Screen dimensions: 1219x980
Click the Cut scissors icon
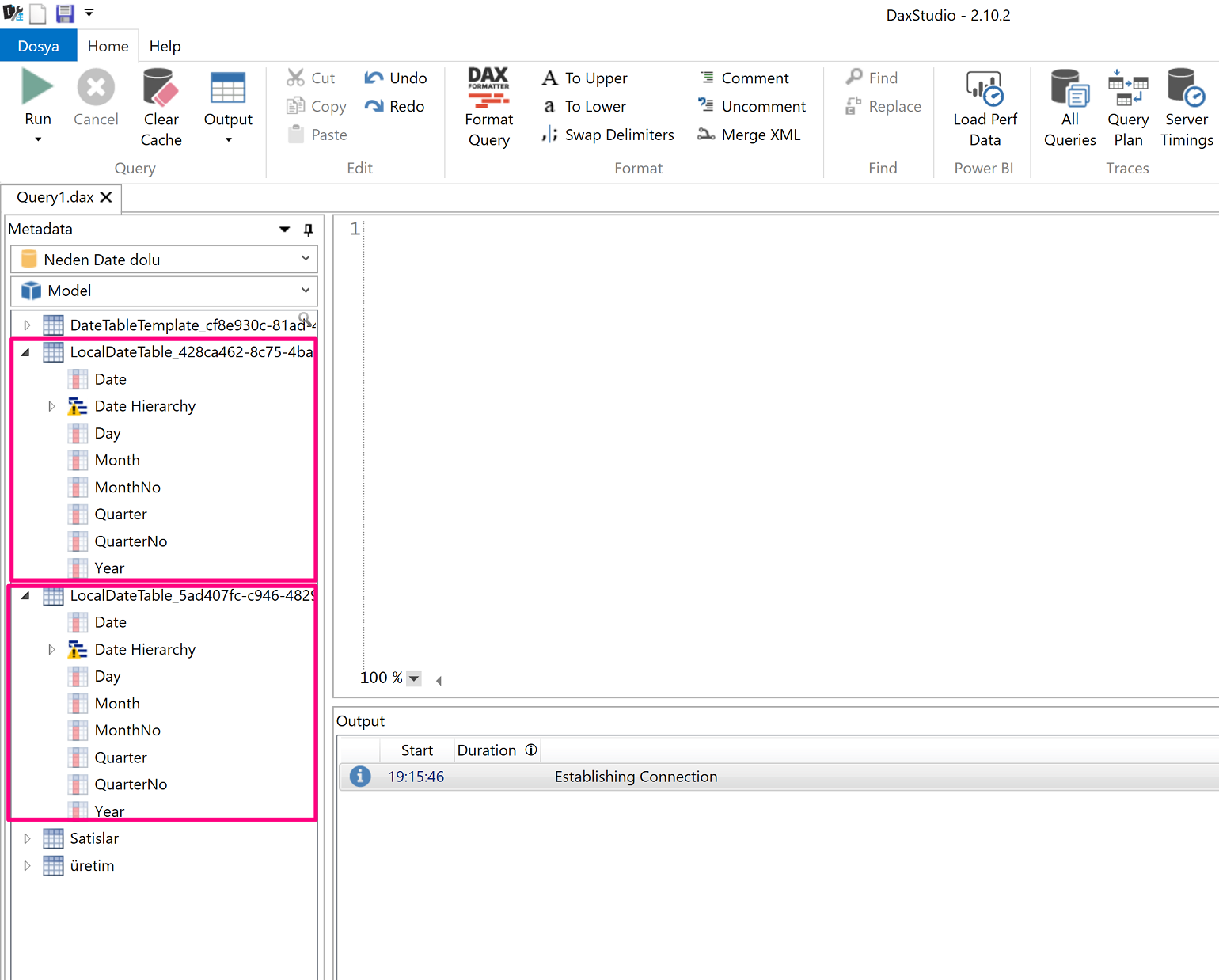[x=295, y=78]
